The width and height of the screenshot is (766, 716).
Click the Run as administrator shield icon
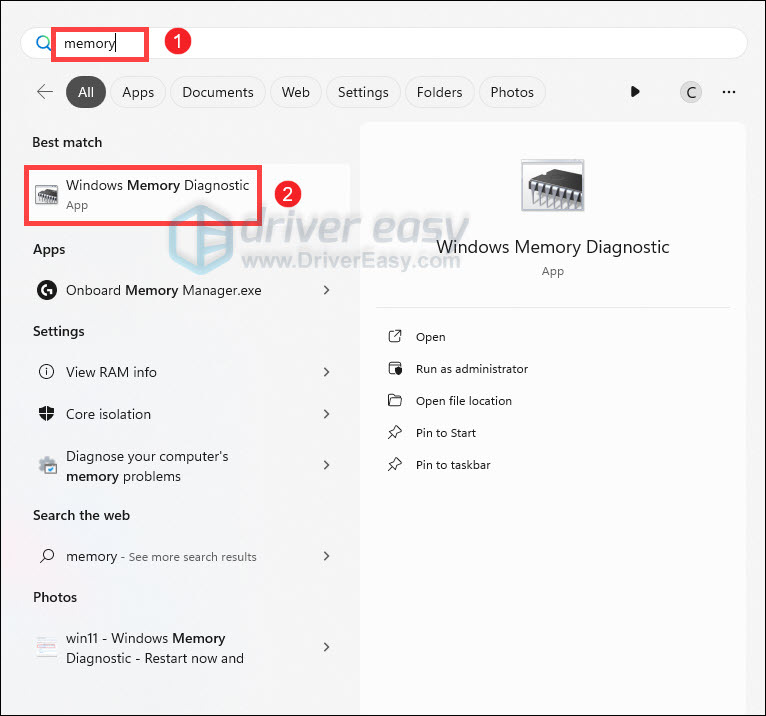pyautogui.click(x=395, y=368)
